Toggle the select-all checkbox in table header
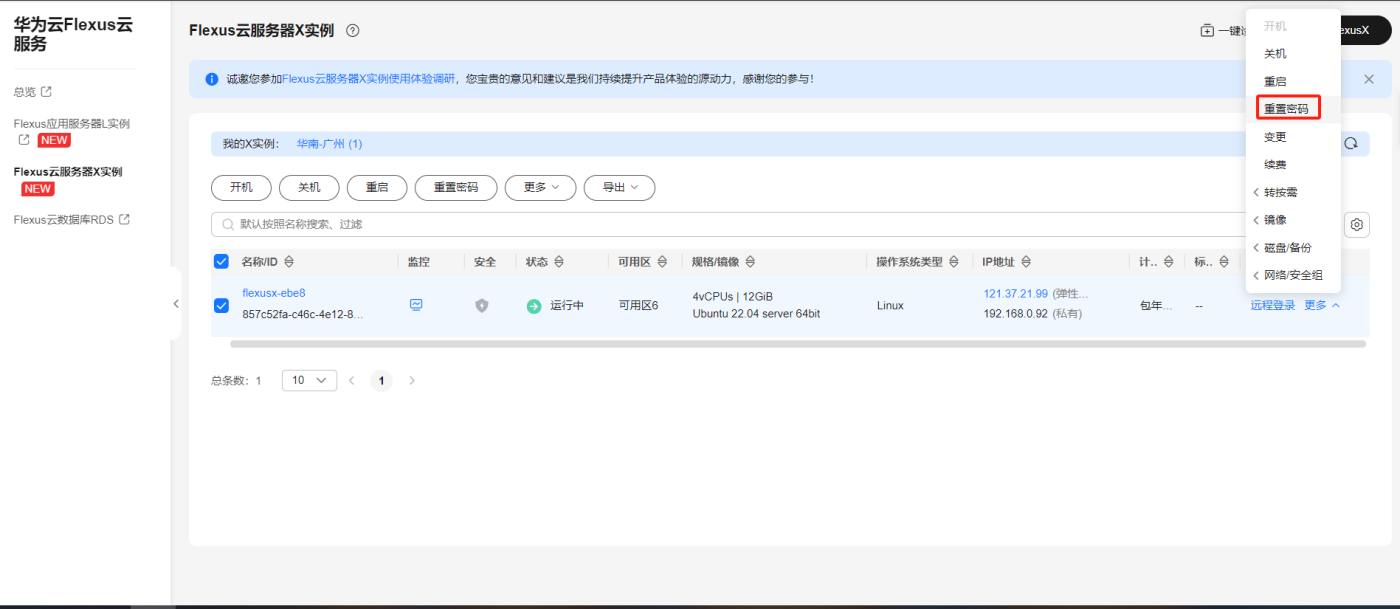This screenshot has width=1400, height=609. (x=221, y=262)
